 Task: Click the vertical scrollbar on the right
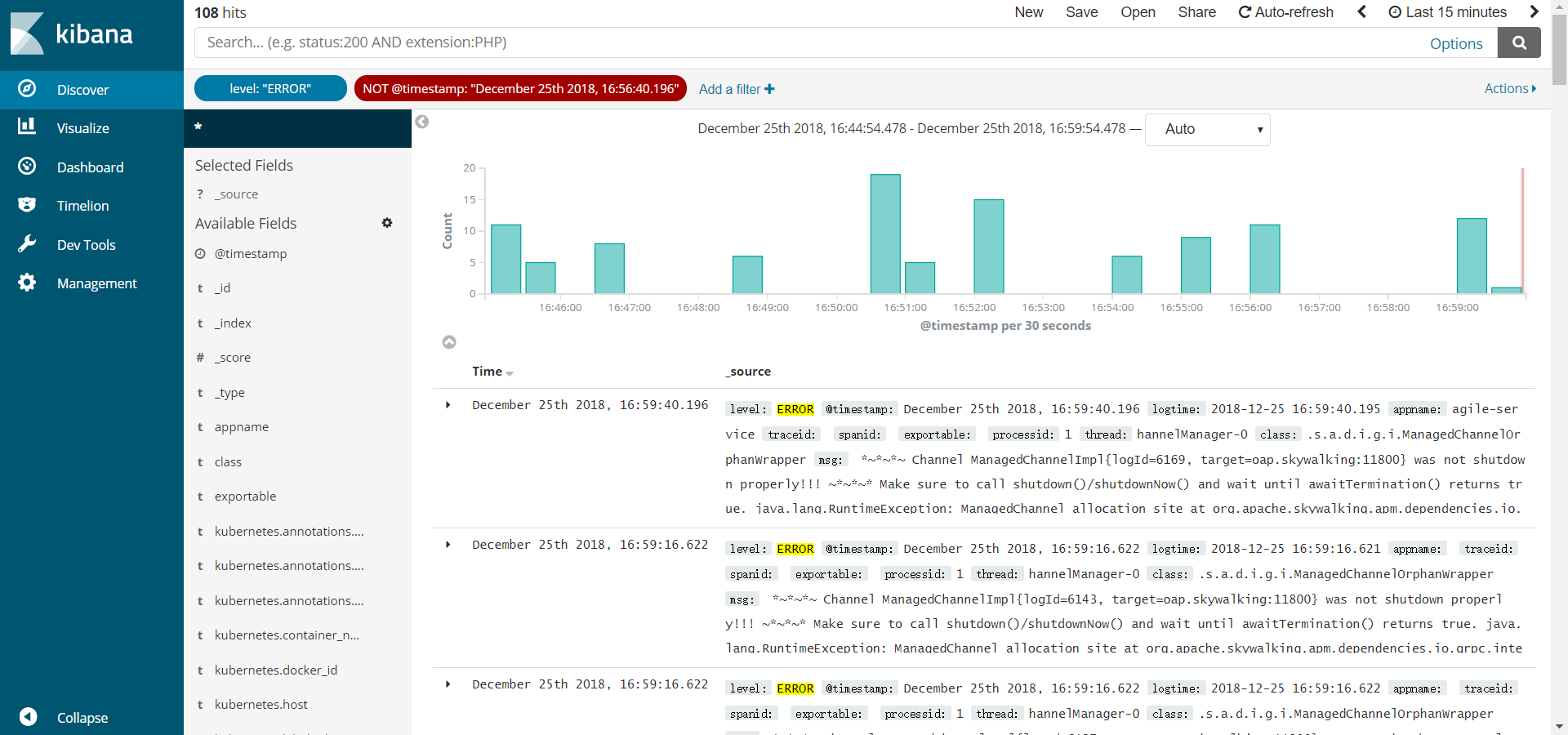click(1559, 51)
